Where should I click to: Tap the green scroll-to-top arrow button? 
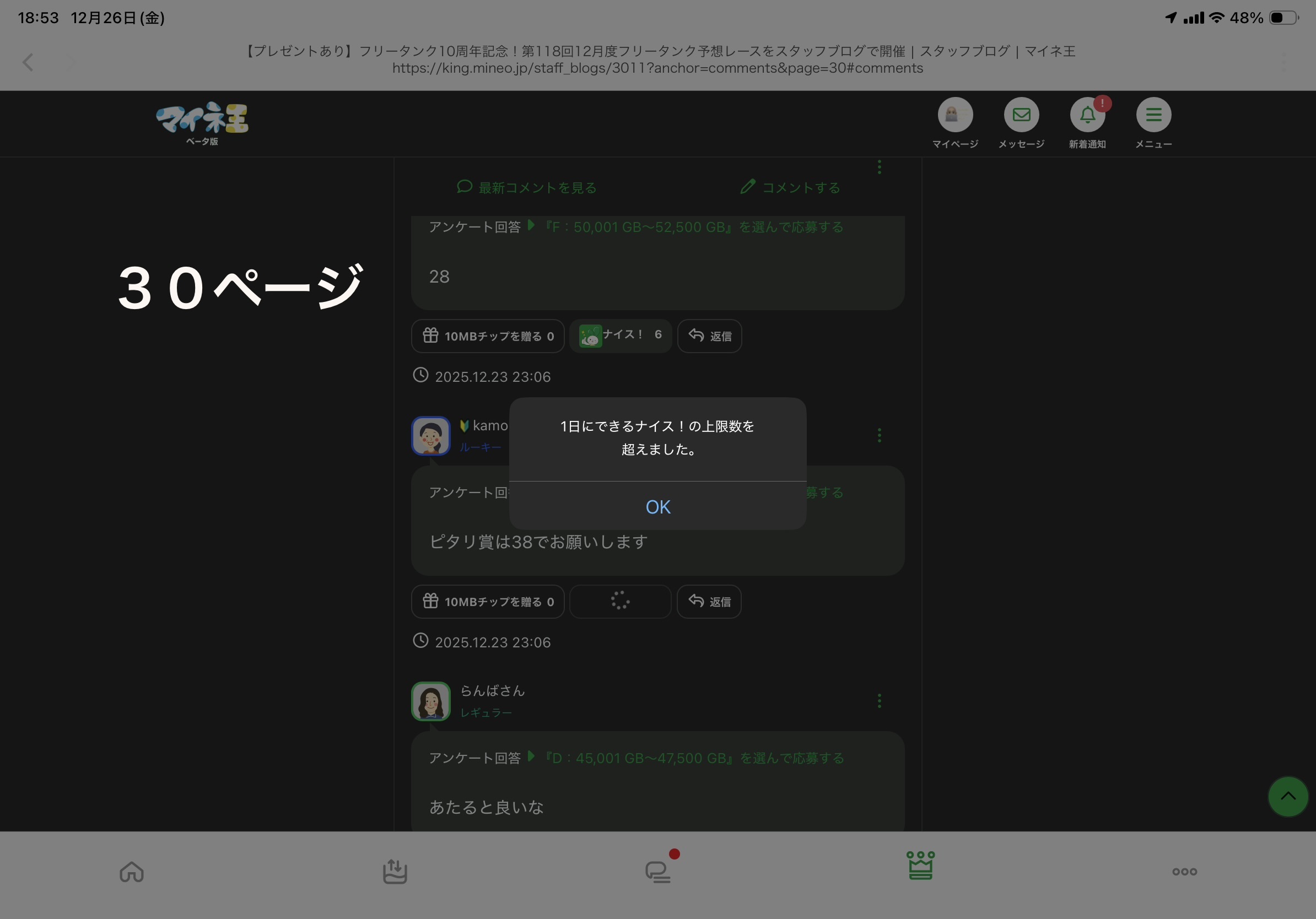[x=1287, y=796]
